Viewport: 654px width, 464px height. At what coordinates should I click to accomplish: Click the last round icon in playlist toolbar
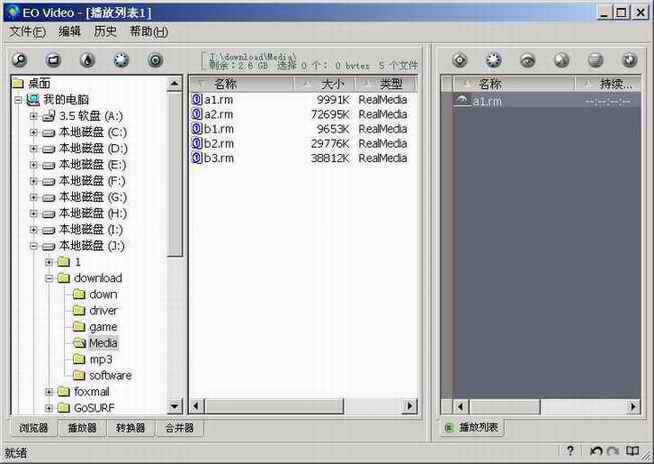[629, 60]
